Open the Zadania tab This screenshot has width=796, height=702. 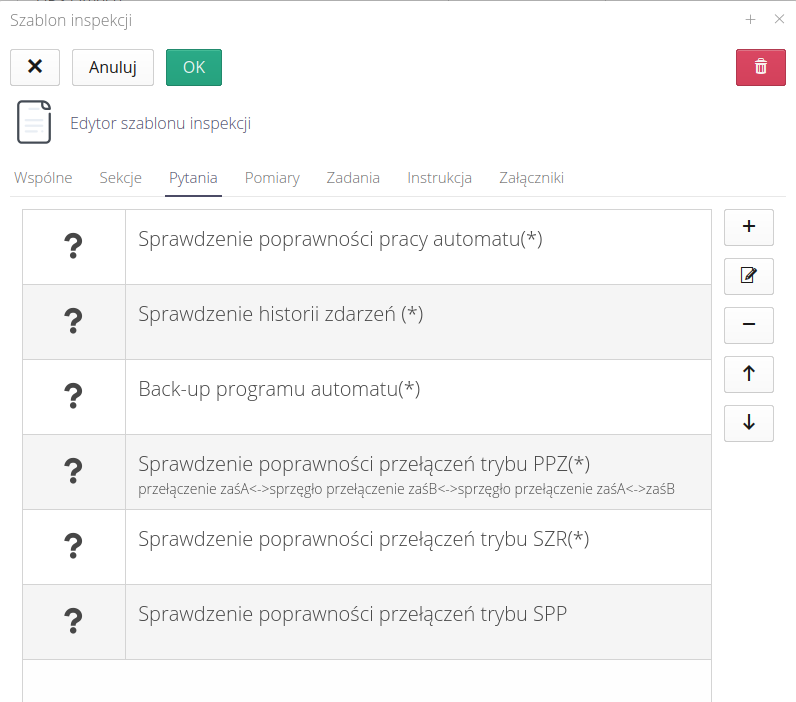coord(353,178)
